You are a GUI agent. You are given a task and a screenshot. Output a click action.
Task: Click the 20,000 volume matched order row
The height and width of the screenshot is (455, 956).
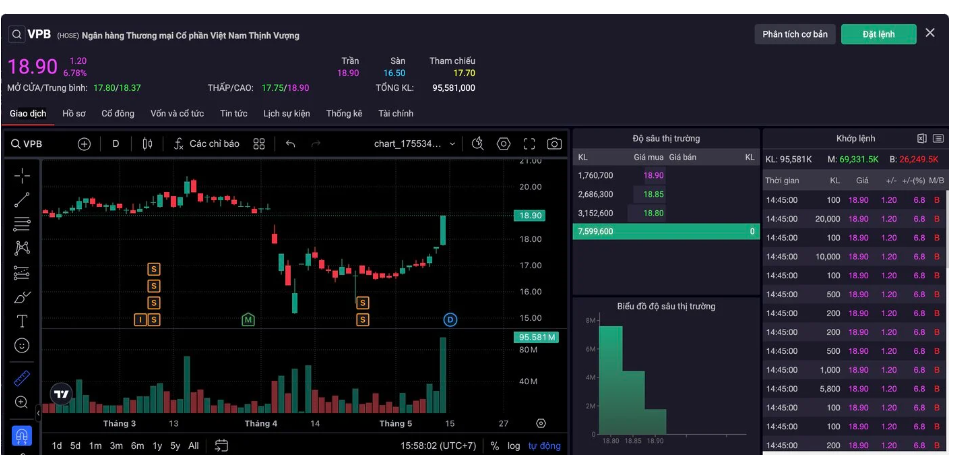point(854,219)
